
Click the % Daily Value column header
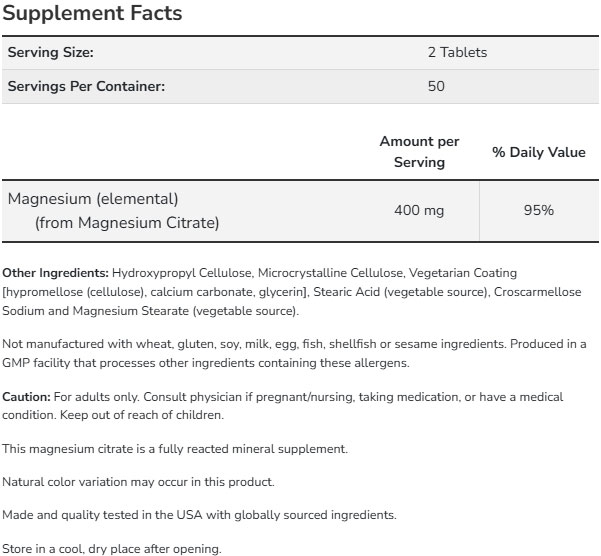pyautogui.click(x=539, y=153)
